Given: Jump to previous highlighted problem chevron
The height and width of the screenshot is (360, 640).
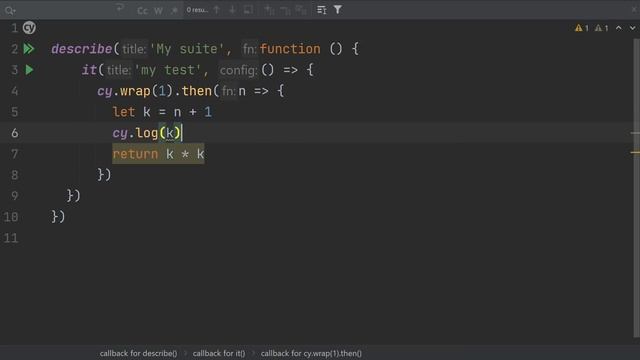Looking at the screenshot, I should point(619,28).
